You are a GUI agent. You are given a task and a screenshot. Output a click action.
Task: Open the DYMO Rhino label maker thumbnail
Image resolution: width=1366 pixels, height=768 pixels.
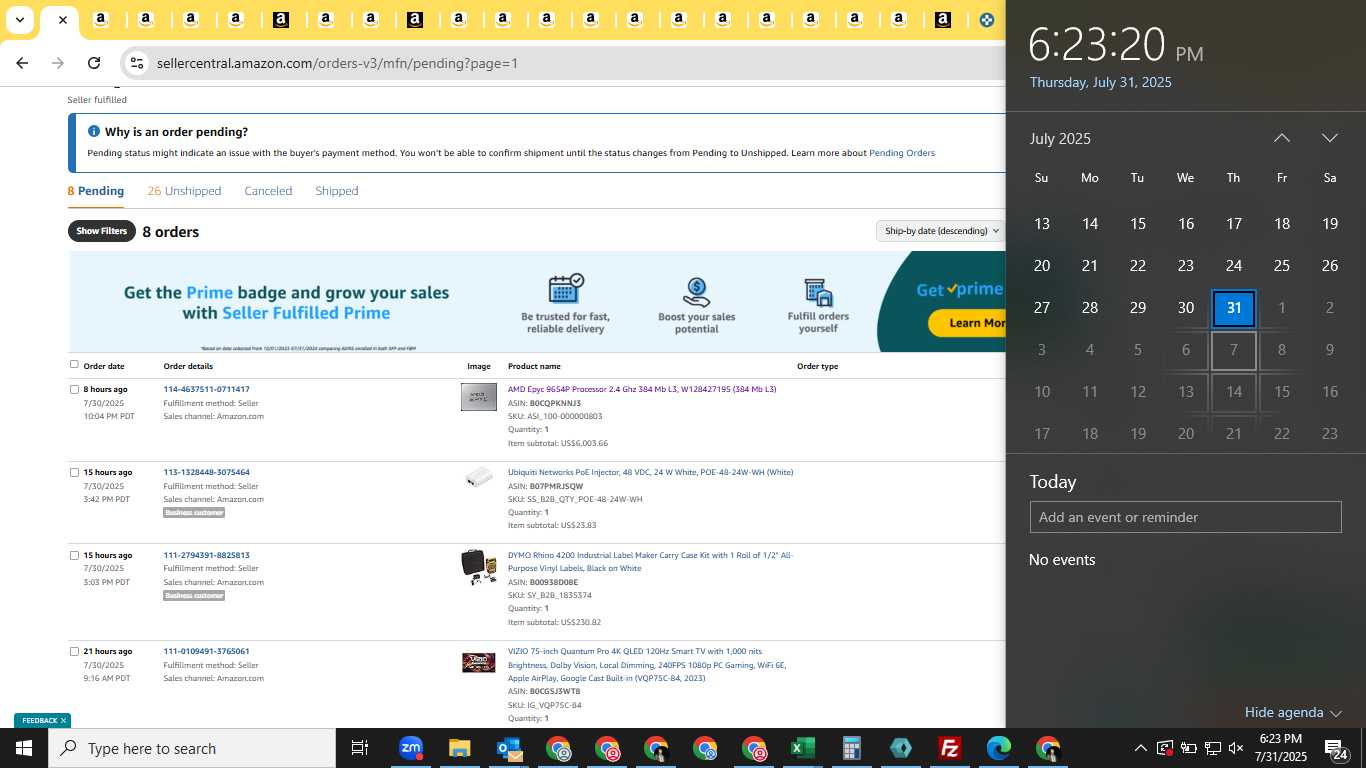pos(478,567)
